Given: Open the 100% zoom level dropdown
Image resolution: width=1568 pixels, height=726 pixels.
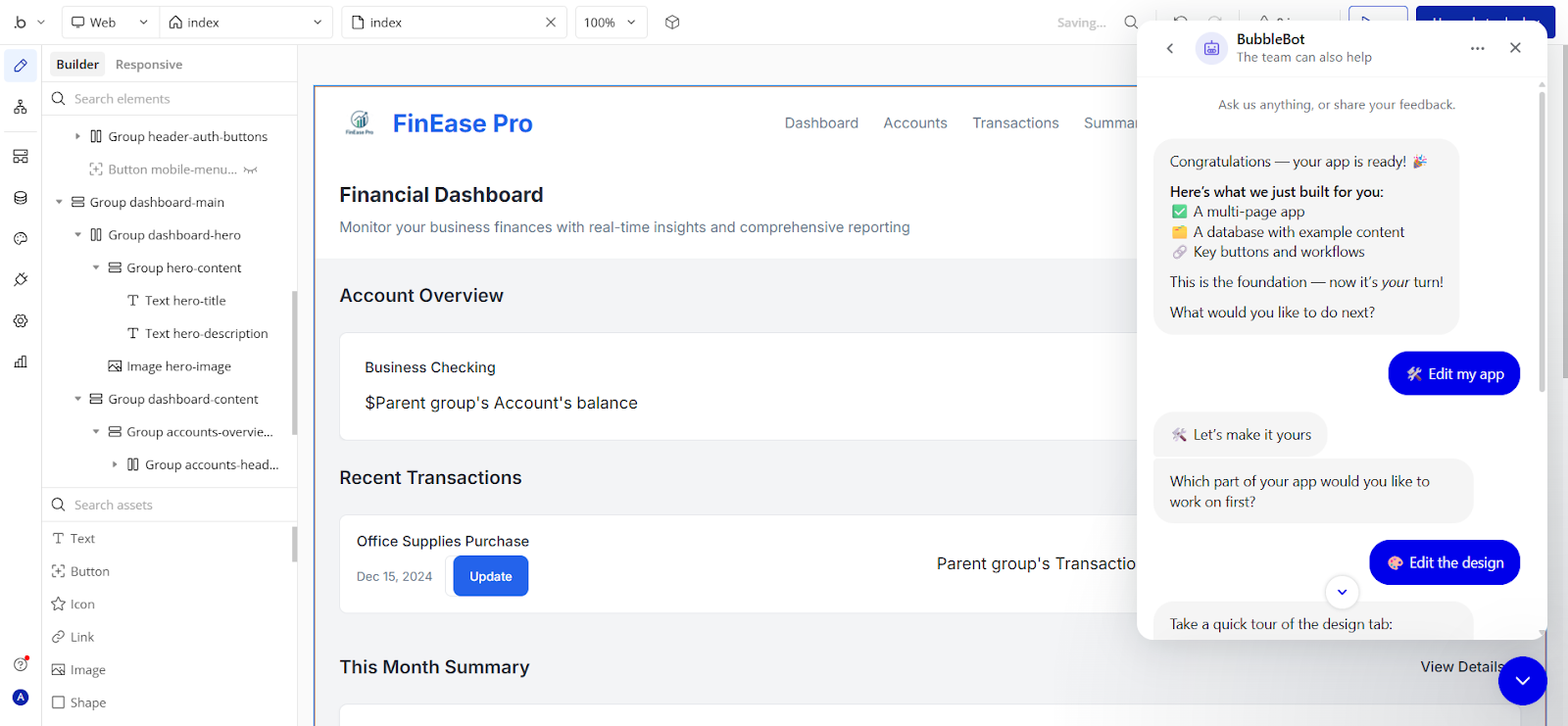Looking at the screenshot, I should pyautogui.click(x=611, y=22).
